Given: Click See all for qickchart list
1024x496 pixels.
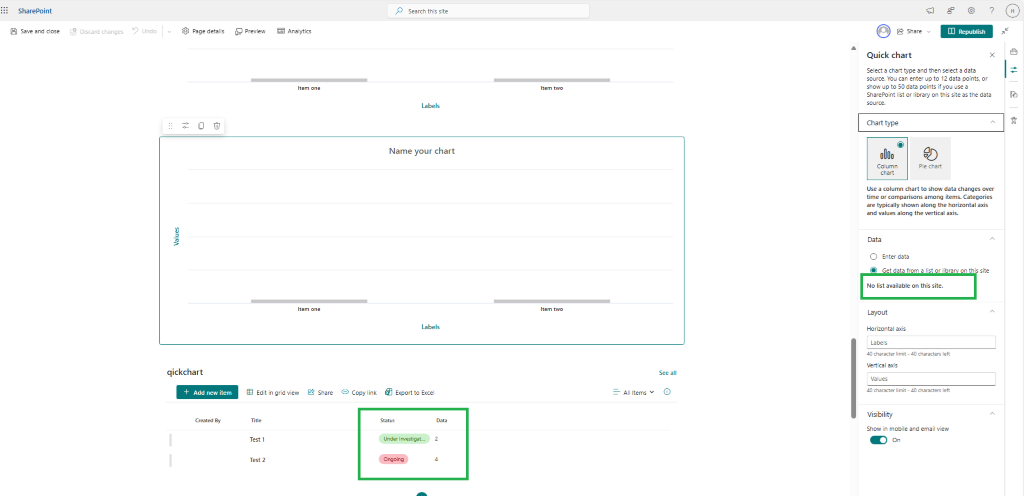Looking at the screenshot, I should point(667,373).
